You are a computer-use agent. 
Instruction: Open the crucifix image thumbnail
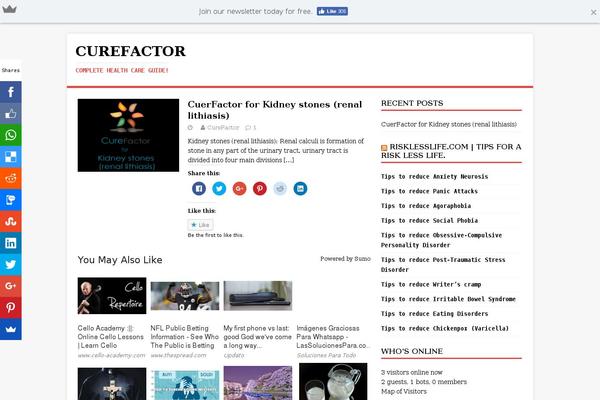112,384
